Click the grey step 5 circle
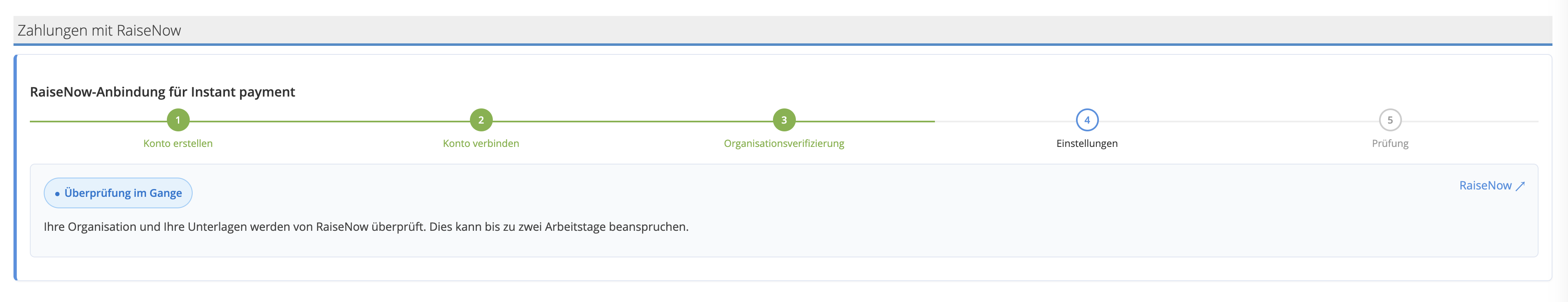The height and width of the screenshot is (302, 1568). coord(1390,120)
